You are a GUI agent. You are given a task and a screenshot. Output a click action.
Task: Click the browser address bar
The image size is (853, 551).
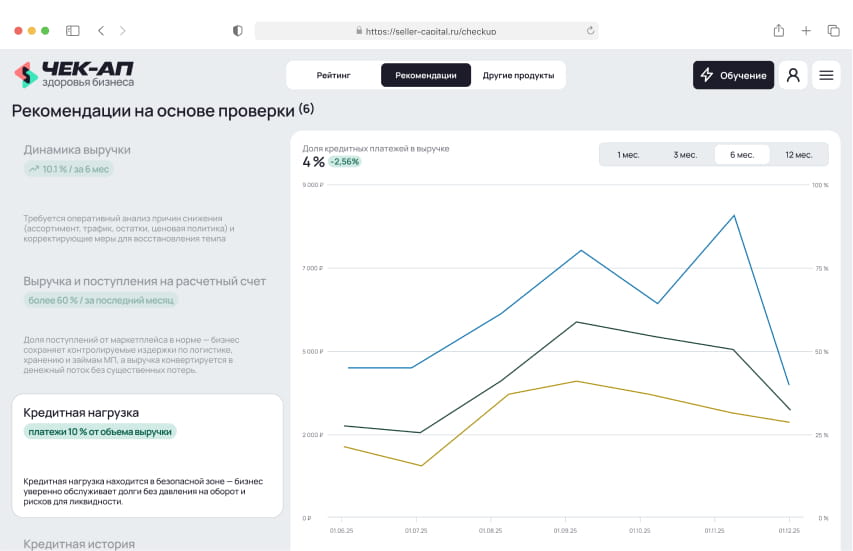pos(426,31)
